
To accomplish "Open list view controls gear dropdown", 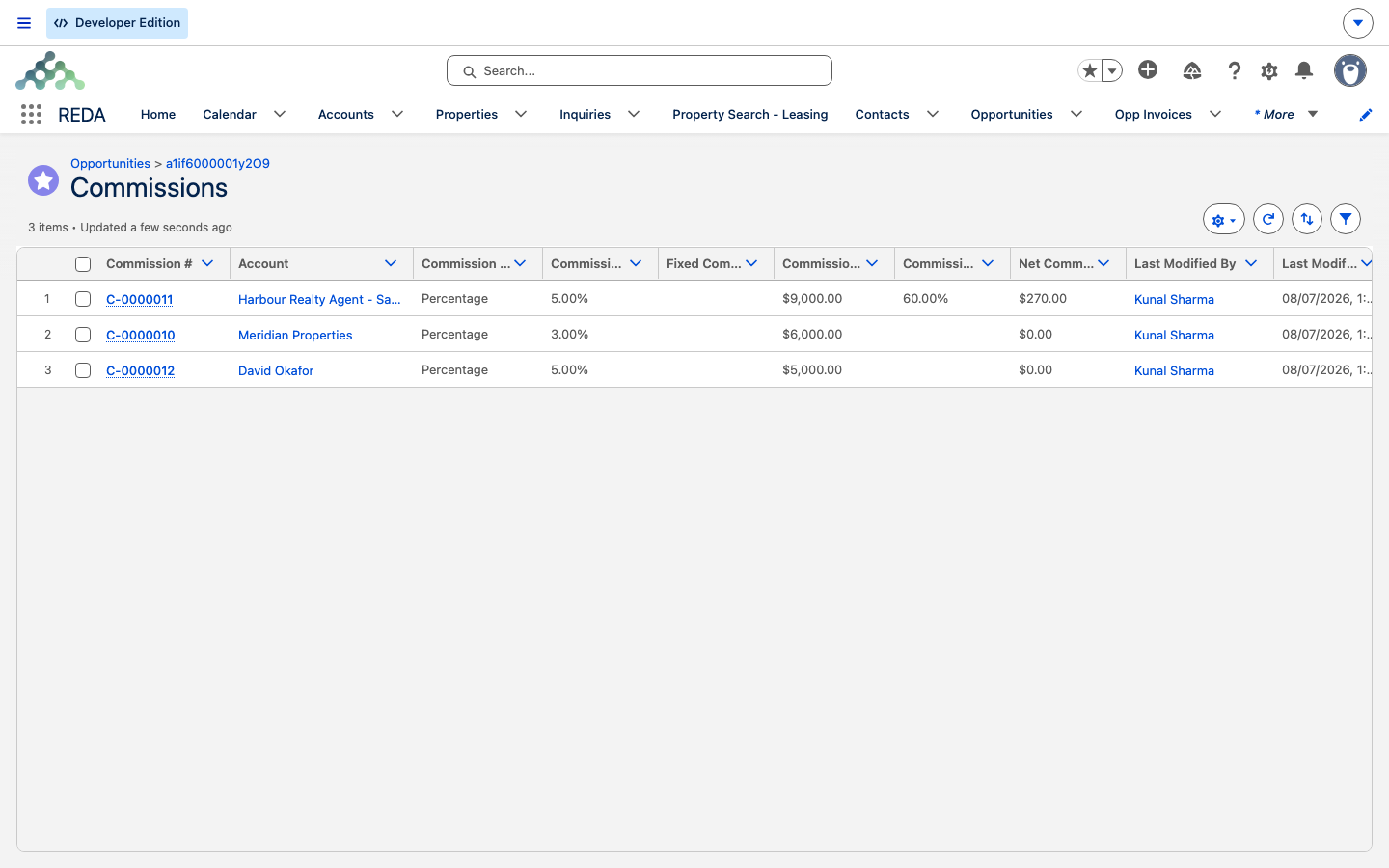I will [x=1224, y=220].
